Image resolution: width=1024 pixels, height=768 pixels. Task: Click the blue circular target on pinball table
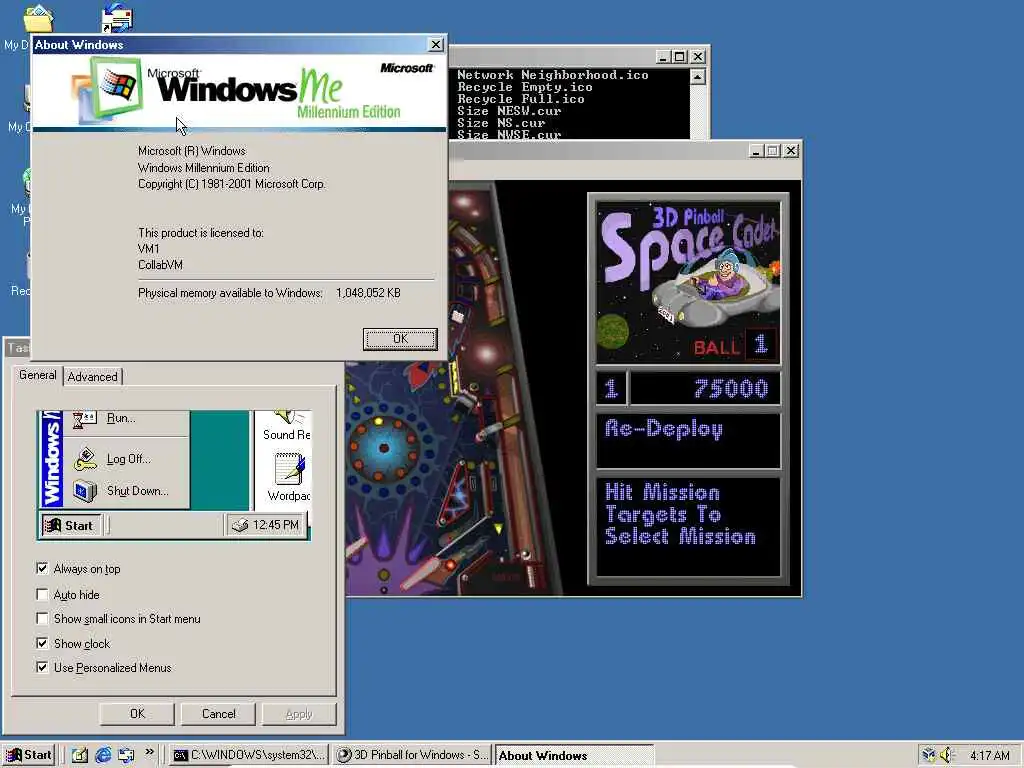click(383, 447)
